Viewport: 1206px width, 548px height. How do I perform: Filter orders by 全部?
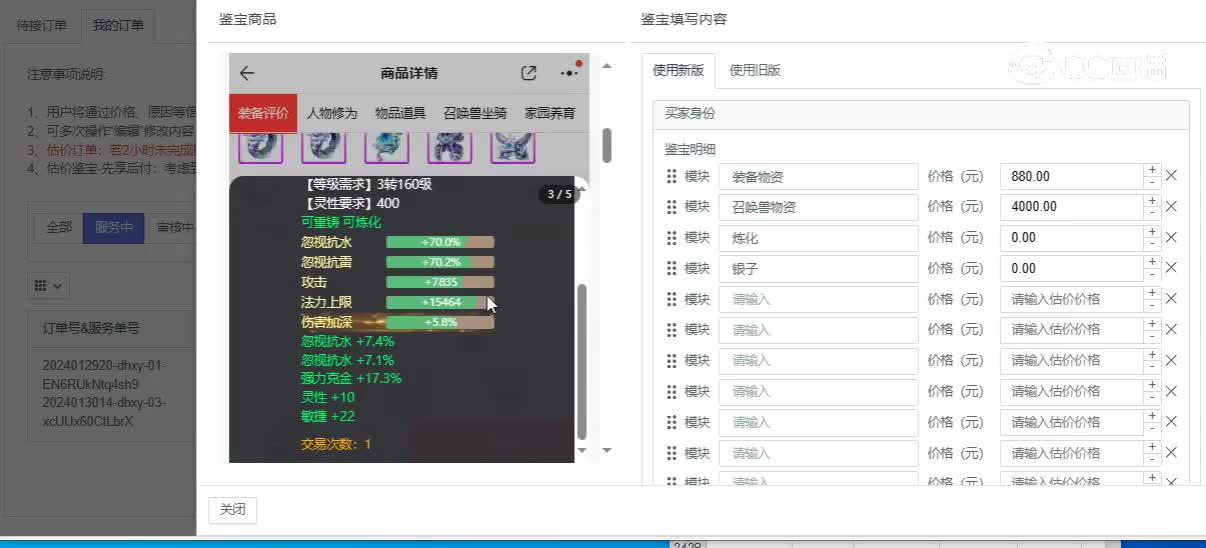pos(58,227)
